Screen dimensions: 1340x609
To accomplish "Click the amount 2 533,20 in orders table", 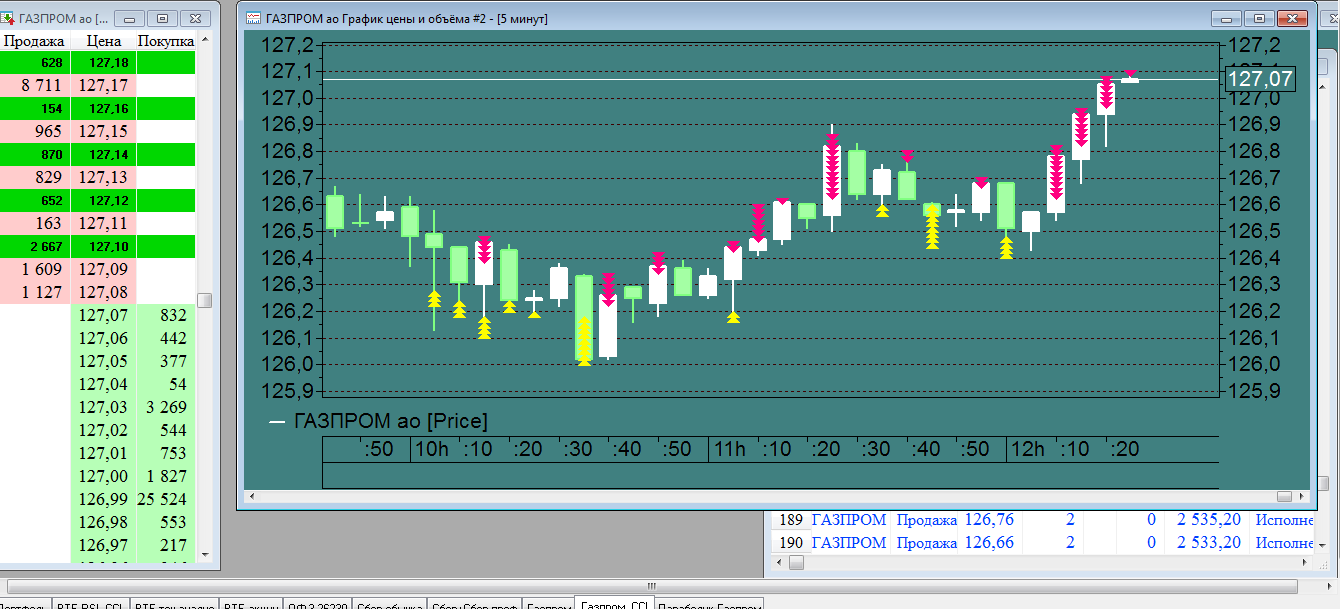I will click(1209, 543).
